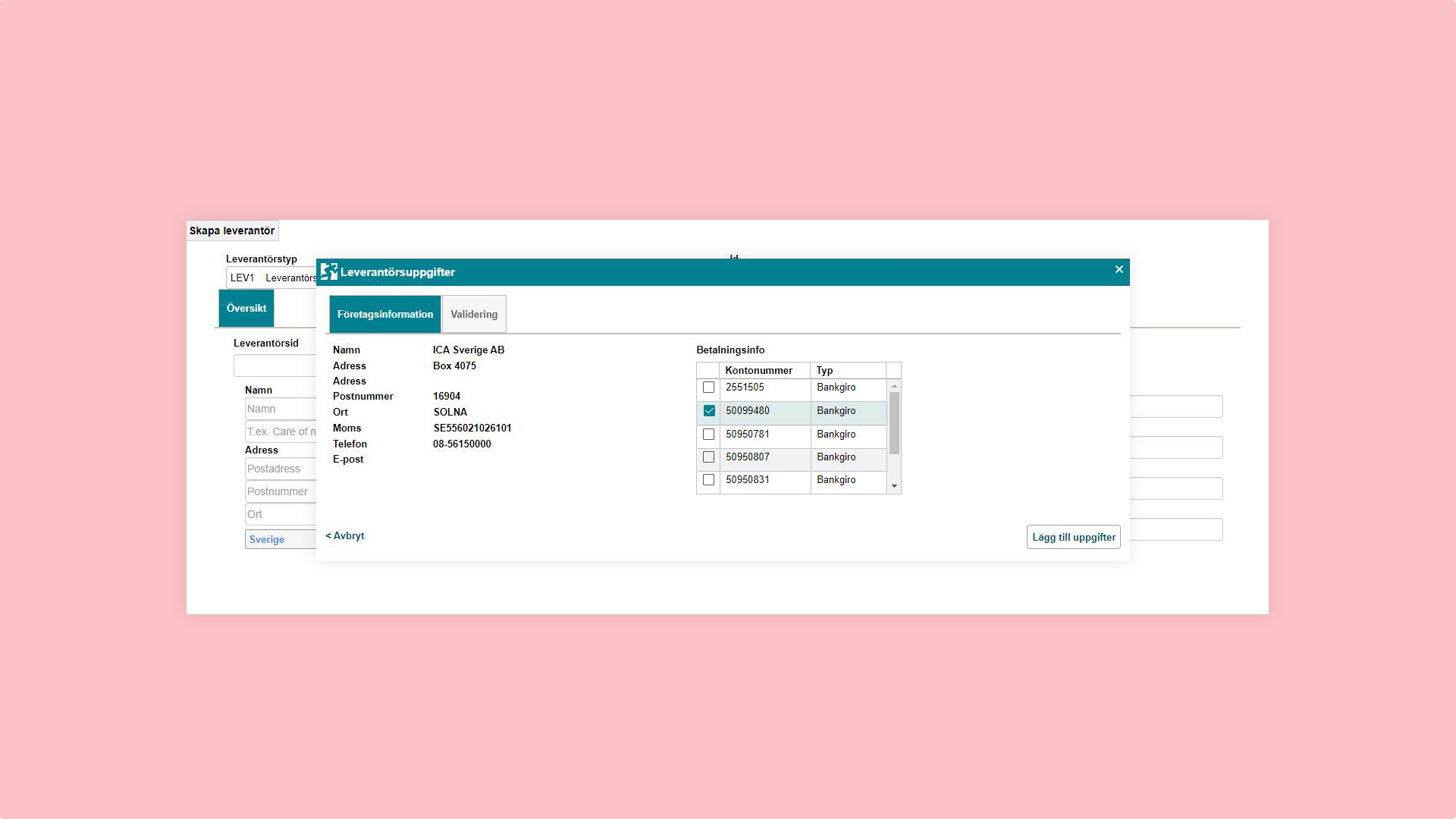This screenshot has width=1456, height=819.
Task: Click the Postadress input field
Action: point(281,469)
